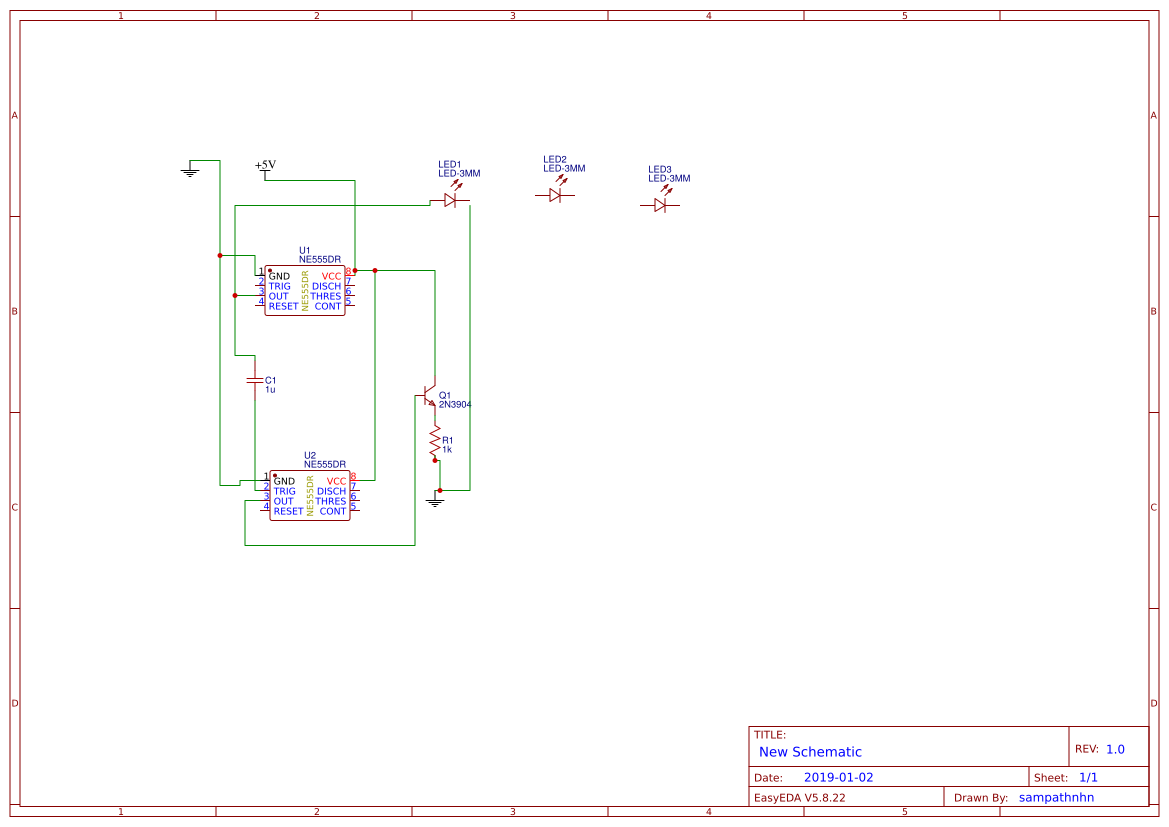Click the 1k resistor value
Viewport: 1169px width, 827px height.
(x=447, y=450)
